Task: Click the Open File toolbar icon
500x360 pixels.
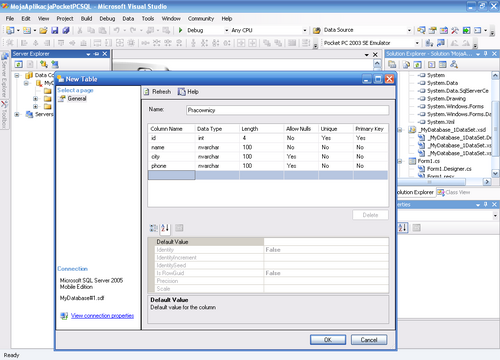Action: [43, 30]
